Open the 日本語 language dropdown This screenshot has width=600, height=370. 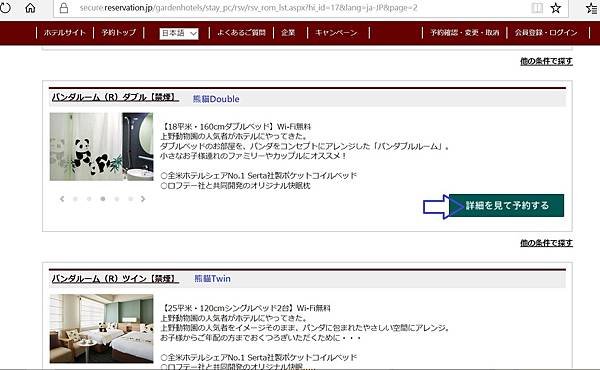(179, 33)
